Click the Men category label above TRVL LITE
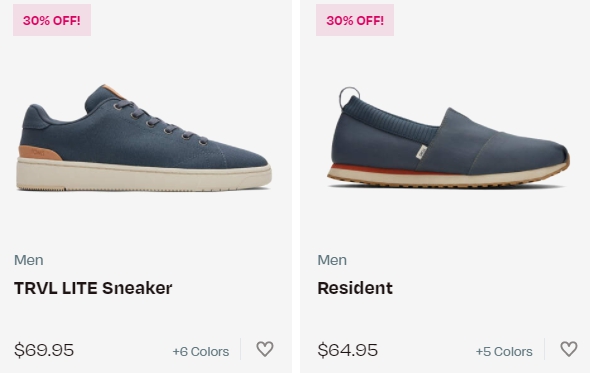590x373 pixels. (x=29, y=260)
